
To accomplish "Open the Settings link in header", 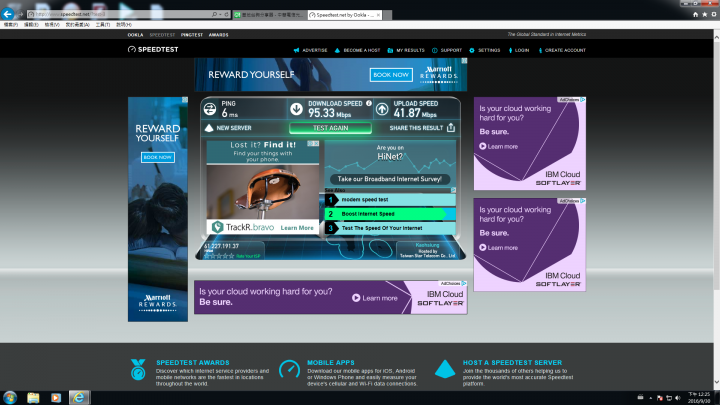I will (485, 49).
